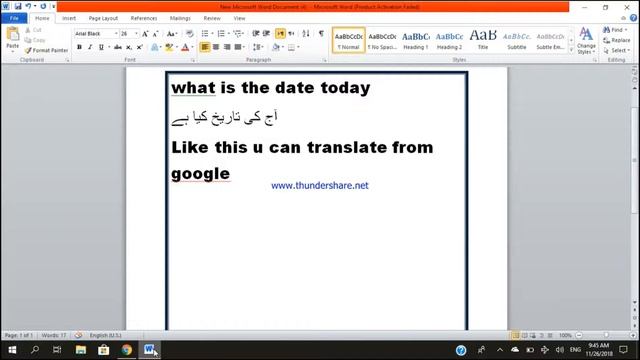Toggle Center alignment
This screenshot has height=360, width=640.
pyautogui.click(x=216, y=47)
